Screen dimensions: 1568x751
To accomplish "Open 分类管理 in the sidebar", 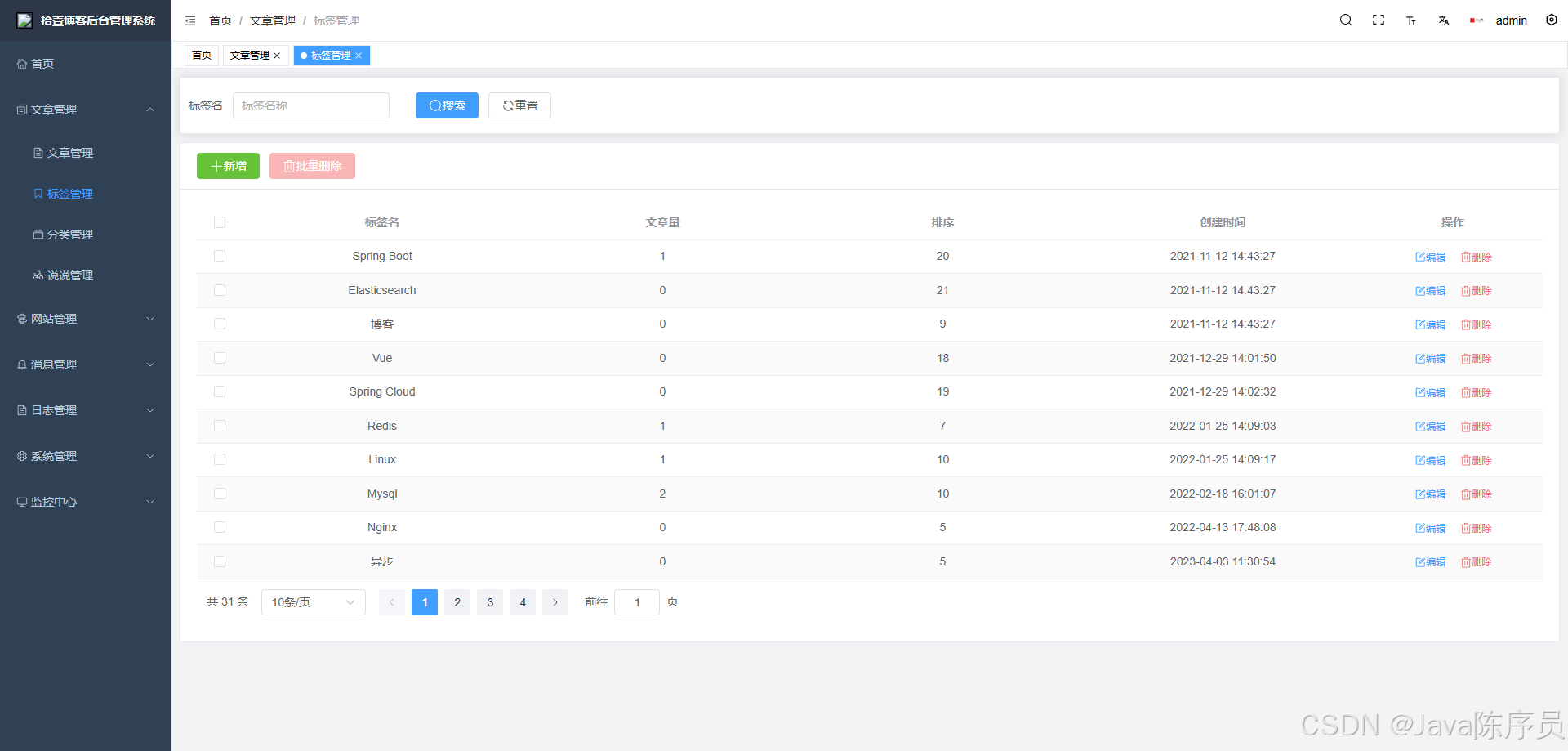I will (x=86, y=235).
